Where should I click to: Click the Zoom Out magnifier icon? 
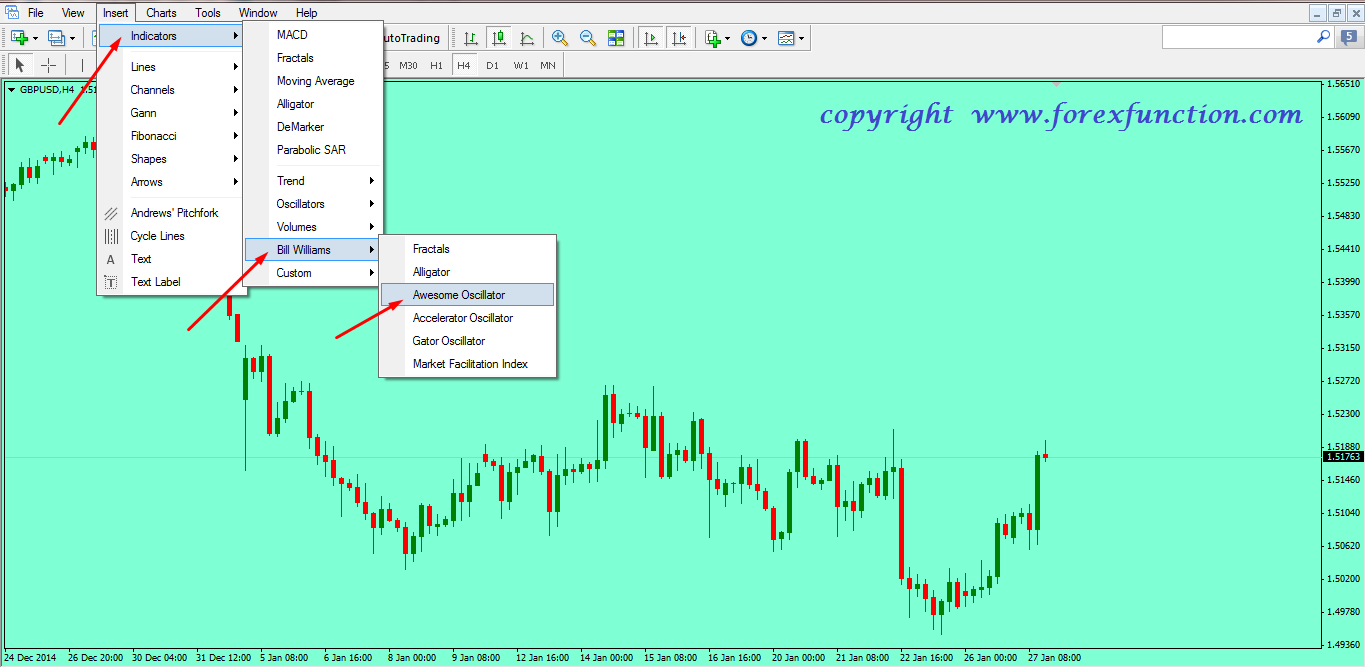588,38
